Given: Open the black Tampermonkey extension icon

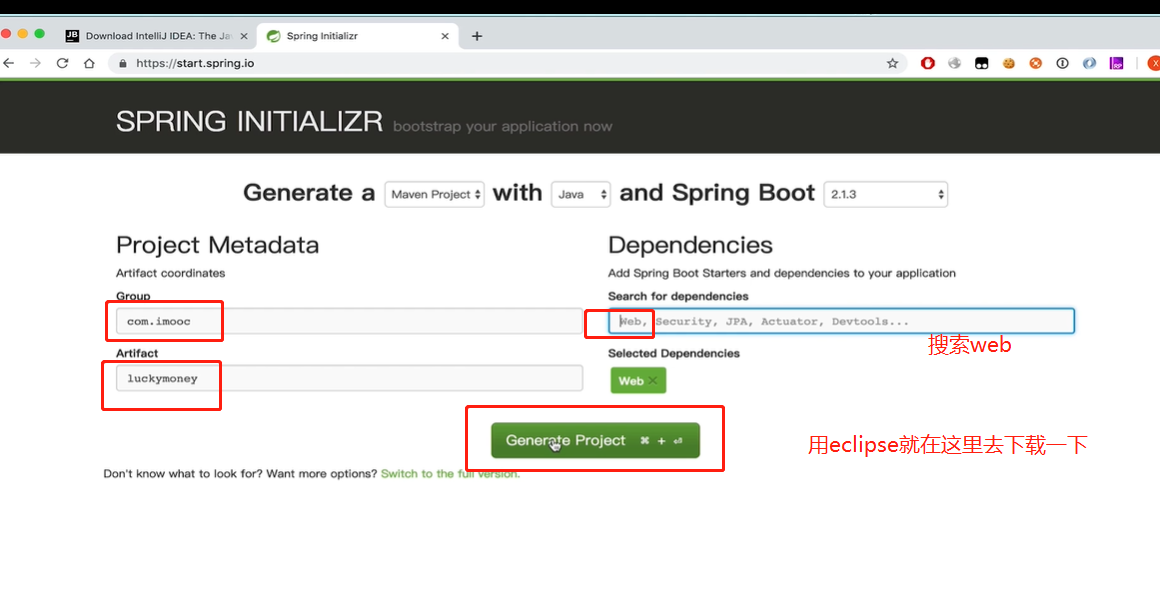Looking at the screenshot, I should click(982, 64).
